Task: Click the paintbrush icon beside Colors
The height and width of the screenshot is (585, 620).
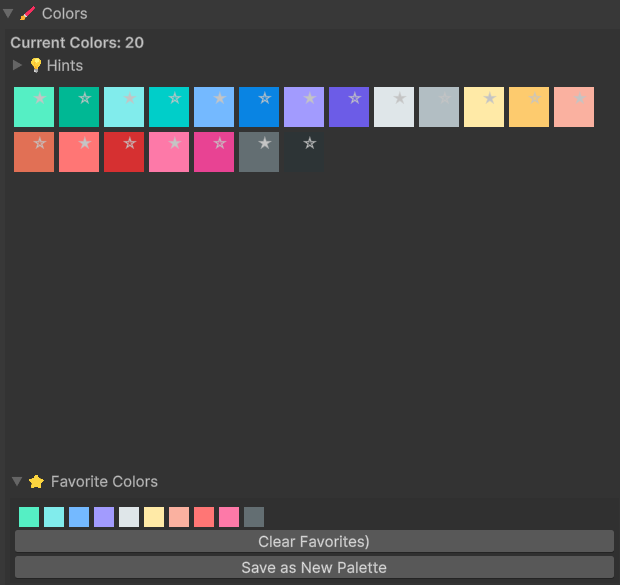Action: [x=27, y=14]
